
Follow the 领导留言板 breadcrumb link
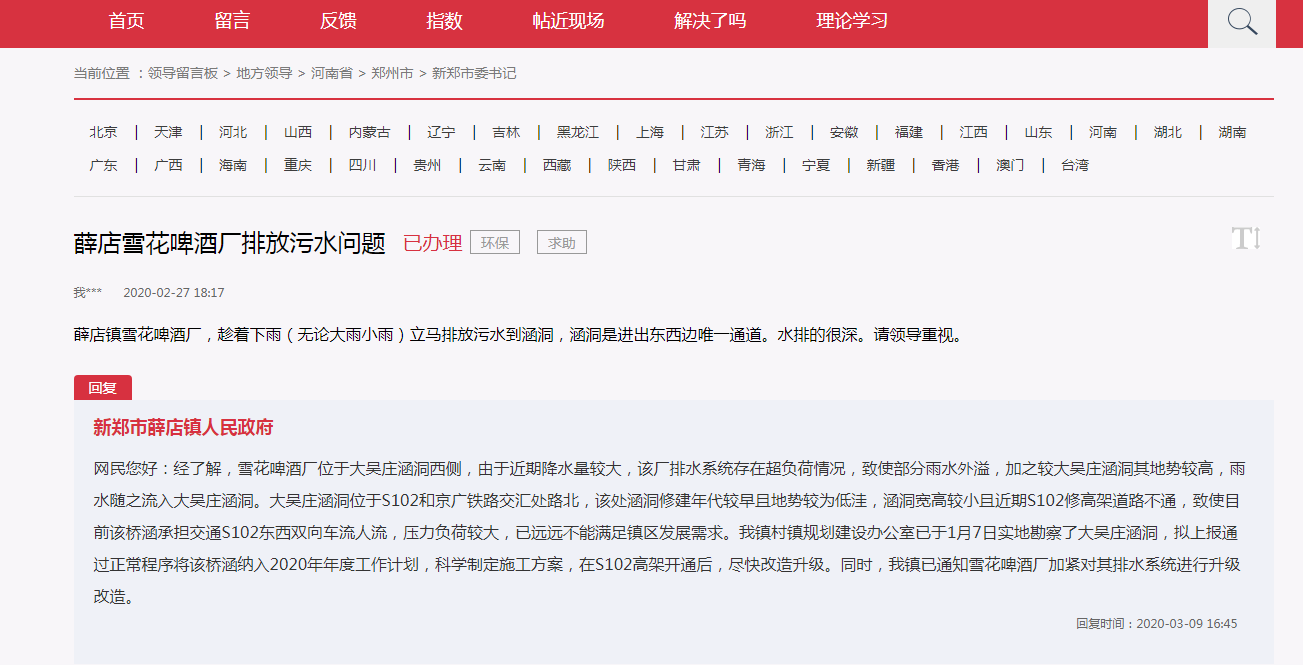coord(183,73)
